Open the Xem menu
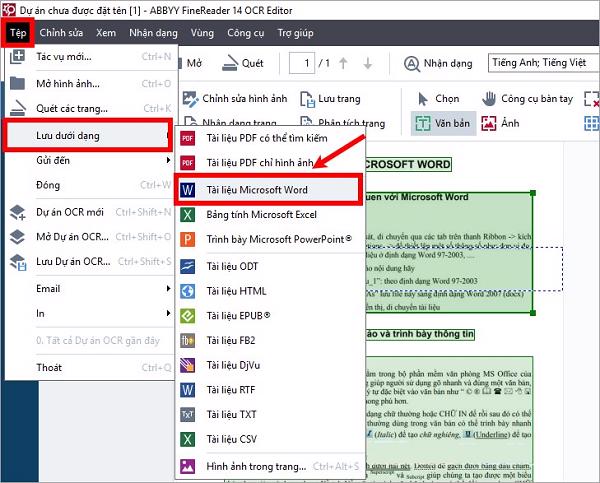The width and height of the screenshot is (600, 483). [x=106, y=33]
